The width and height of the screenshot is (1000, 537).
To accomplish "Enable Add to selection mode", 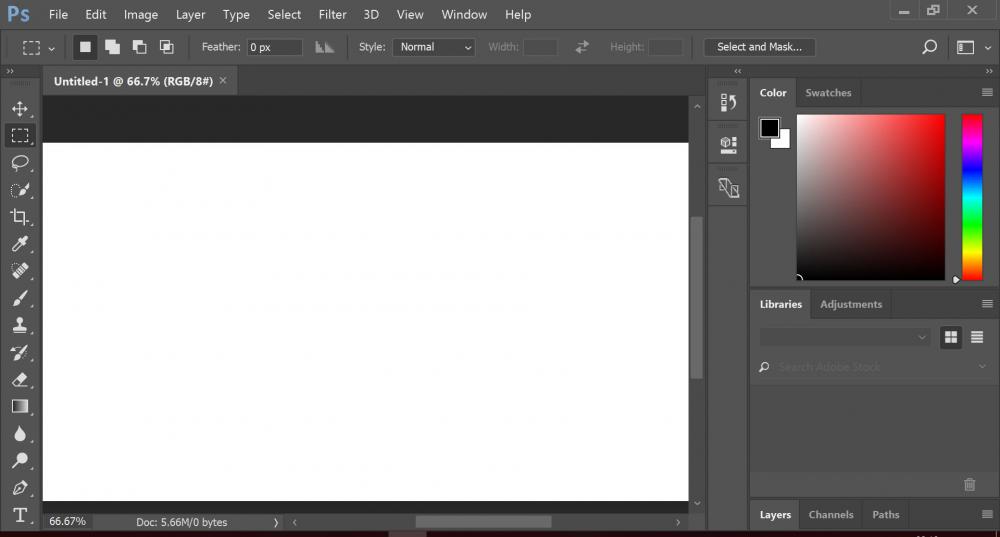I will click(x=112, y=47).
